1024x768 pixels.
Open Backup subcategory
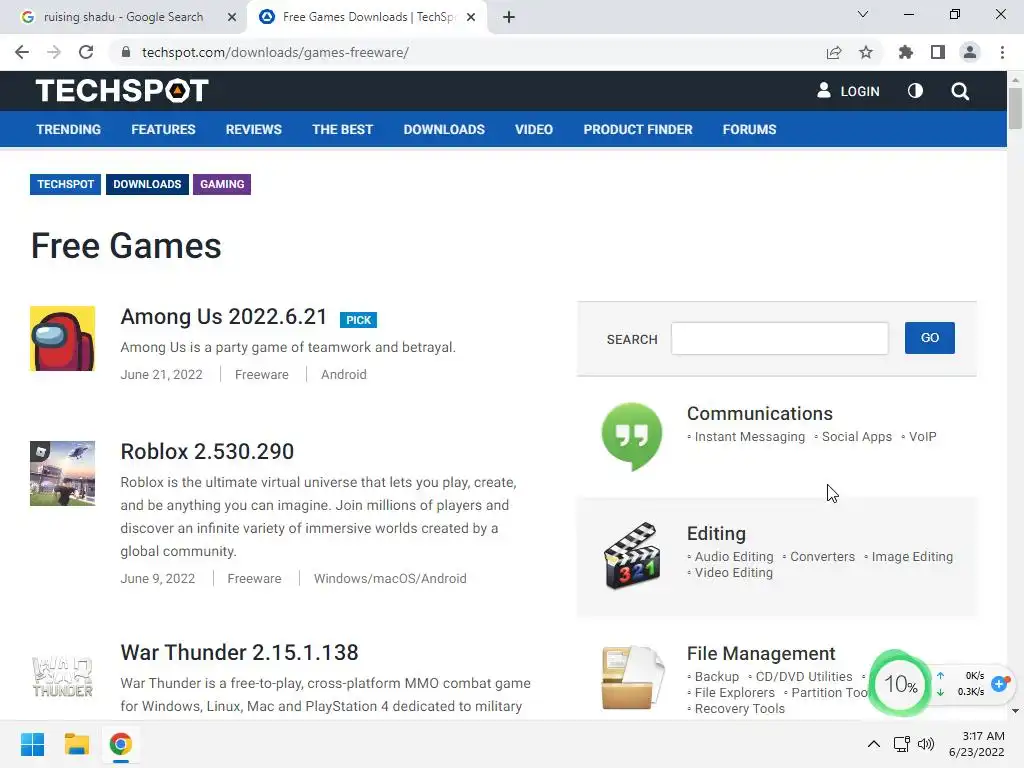pyautogui.click(x=716, y=677)
